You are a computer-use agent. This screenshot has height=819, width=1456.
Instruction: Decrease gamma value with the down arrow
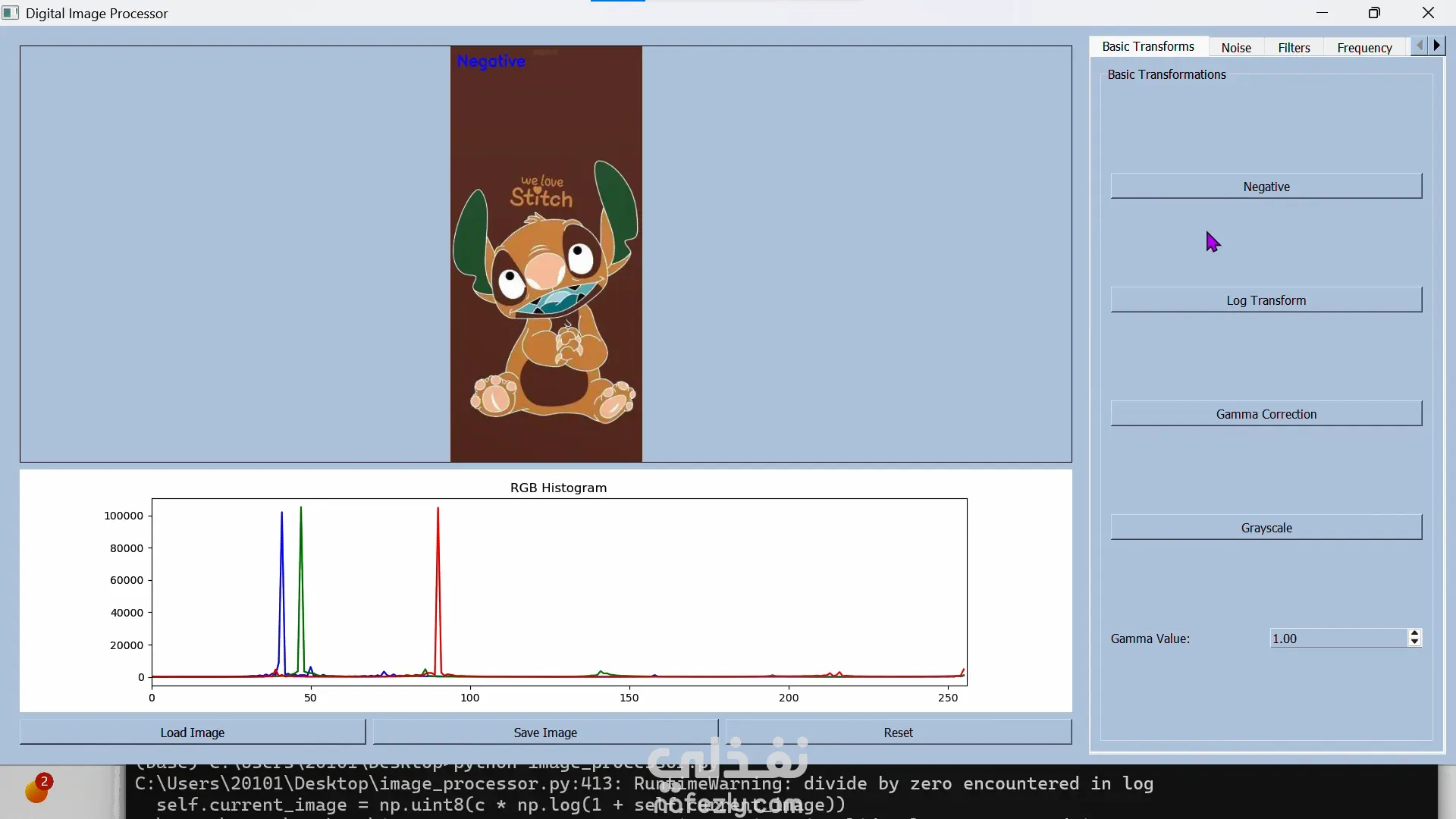(x=1414, y=642)
